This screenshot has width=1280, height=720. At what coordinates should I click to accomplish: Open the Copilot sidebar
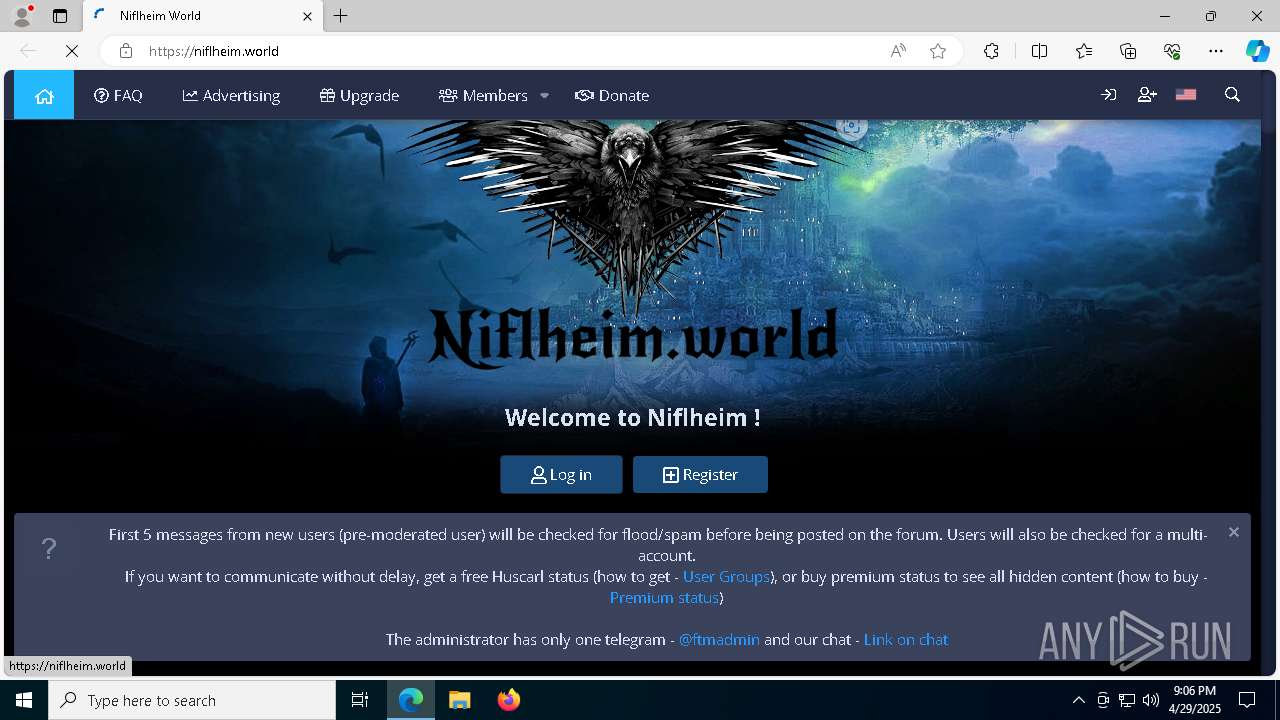1257,51
